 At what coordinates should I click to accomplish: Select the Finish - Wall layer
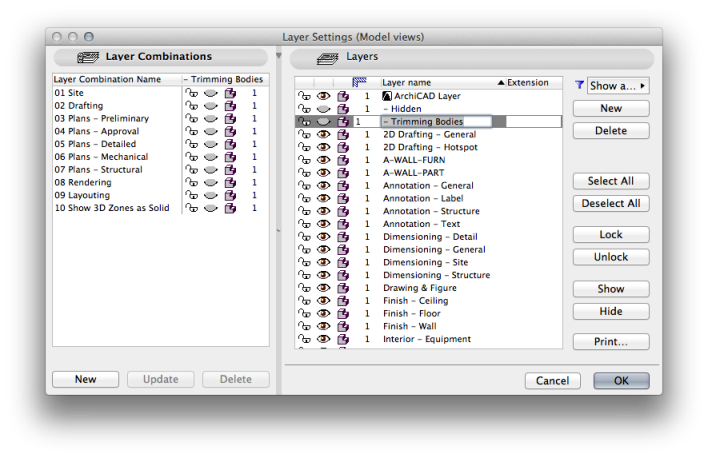410,327
